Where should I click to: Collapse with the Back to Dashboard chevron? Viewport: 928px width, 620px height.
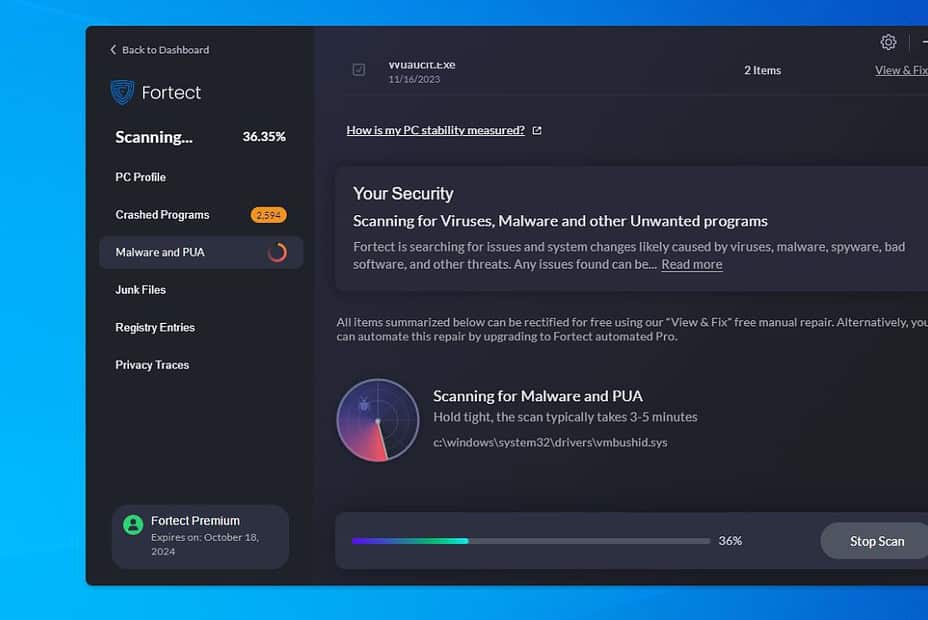tap(113, 49)
